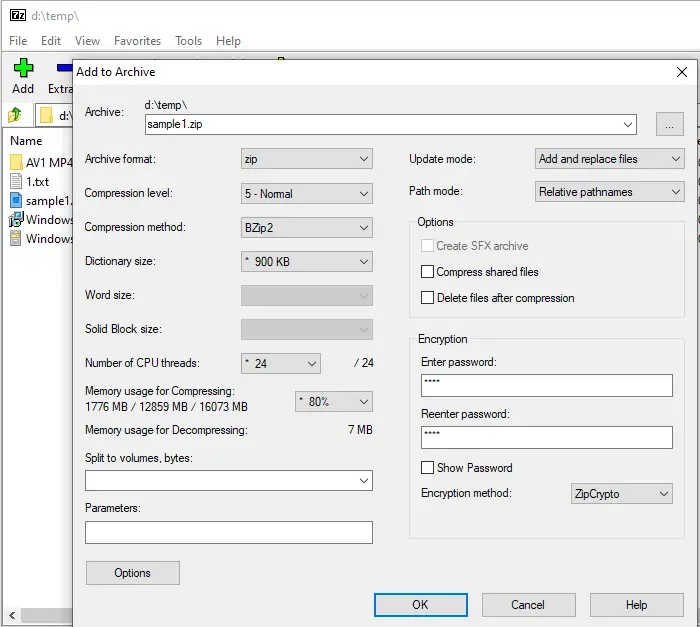
Task: Expand the archive name history dropdown arrow
Action: pos(628,124)
